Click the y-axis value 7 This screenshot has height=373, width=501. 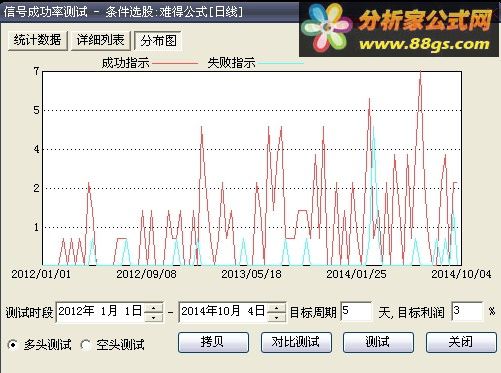point(36,71)
